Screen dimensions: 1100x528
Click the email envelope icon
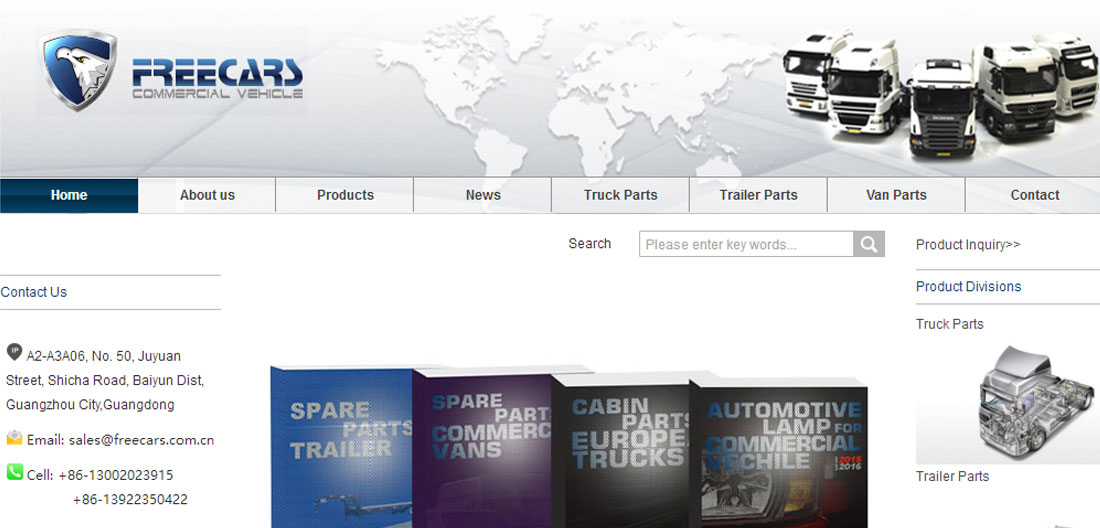pos(14,438)
